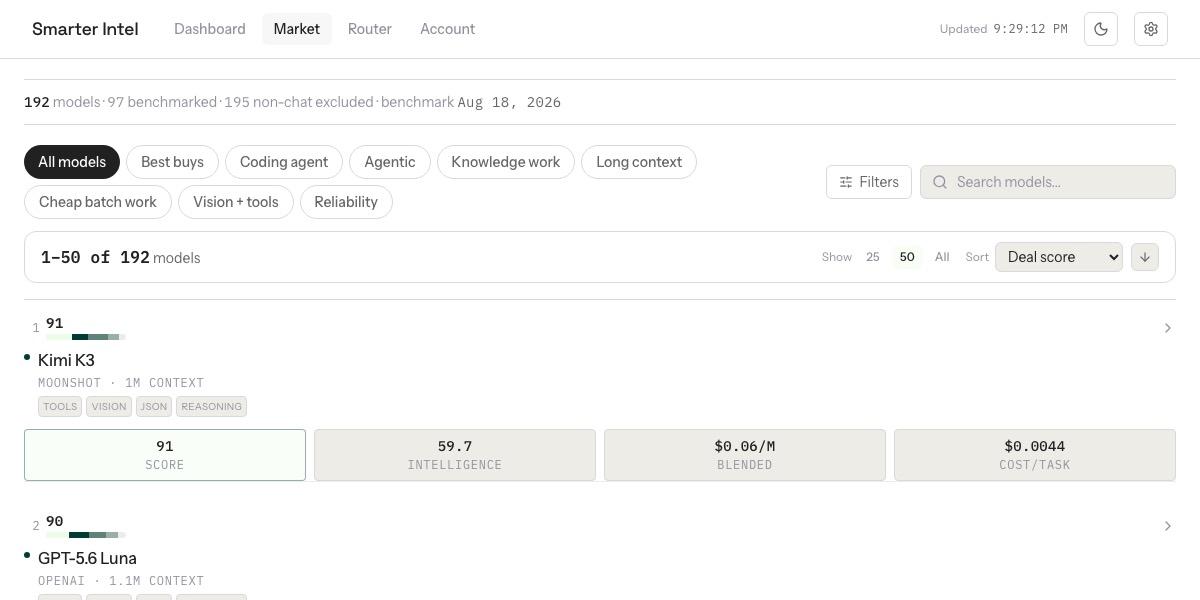
Task: Click the TOOLS tag on Kimi K3
Action: (60, 406)
